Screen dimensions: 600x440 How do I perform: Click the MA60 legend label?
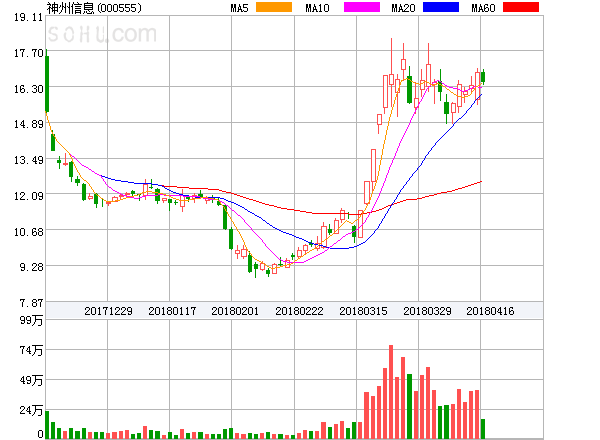tap(483, 8)
